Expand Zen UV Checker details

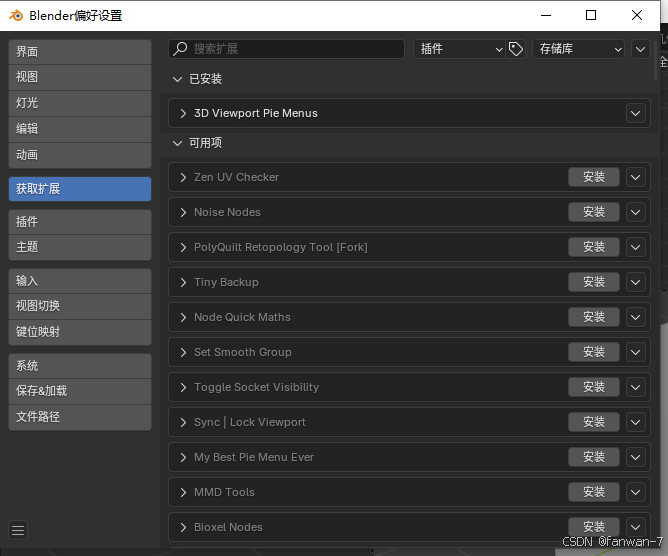tap(183, 177)
